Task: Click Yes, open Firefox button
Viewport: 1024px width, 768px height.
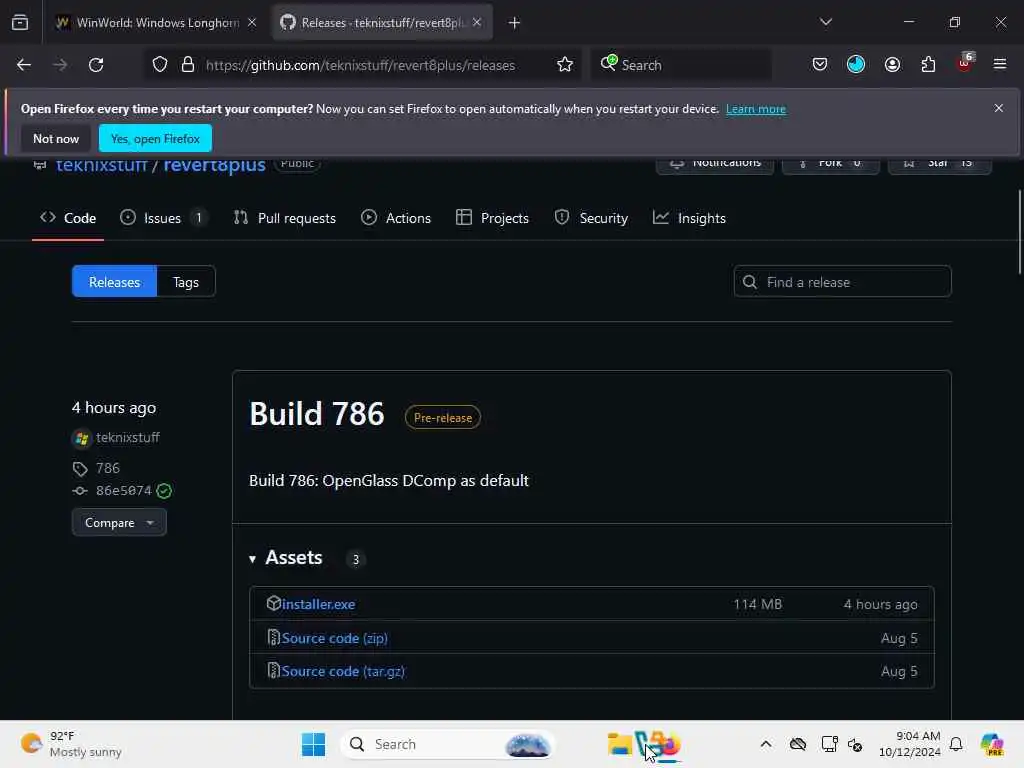Action: pos(155,138)
